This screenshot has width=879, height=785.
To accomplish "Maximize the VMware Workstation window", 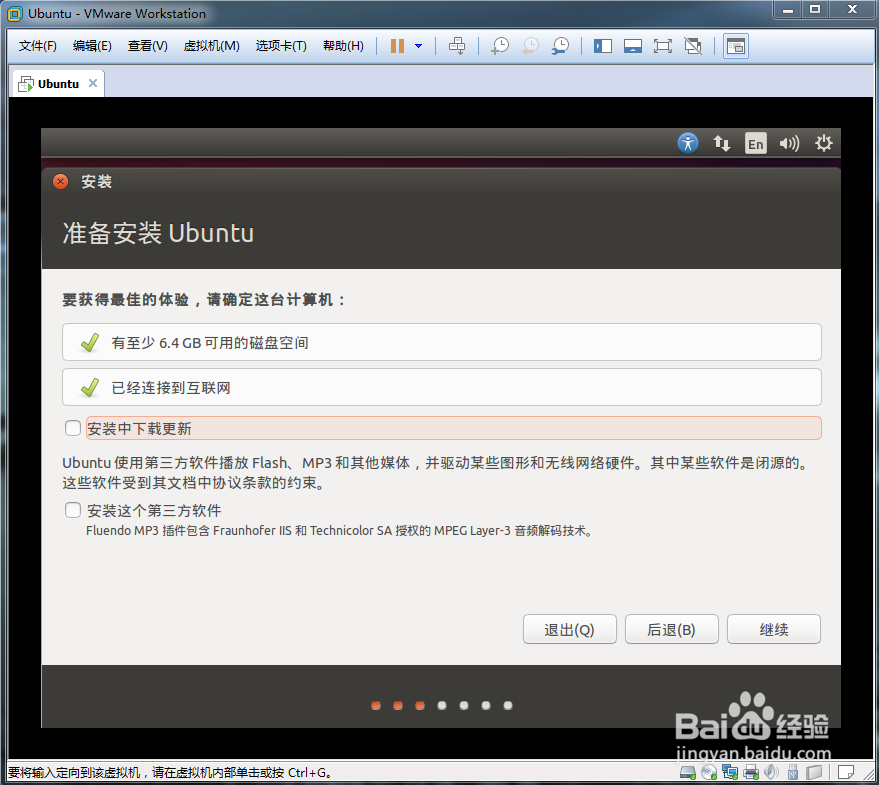I will pos(815,10).
